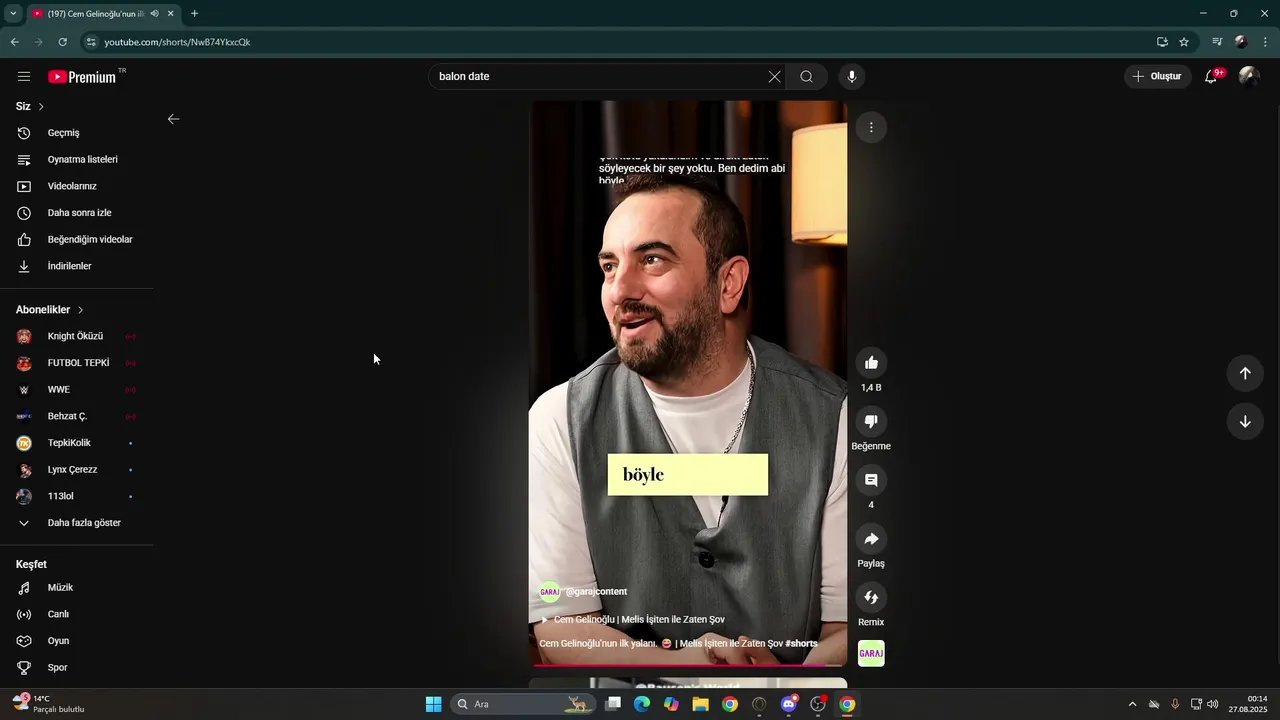Image resolution: width=1280 pixels, height=720 pixels.
Task: Open Chrome three-dot menu
Action: pyautogui.click(x=1266, y=42)
